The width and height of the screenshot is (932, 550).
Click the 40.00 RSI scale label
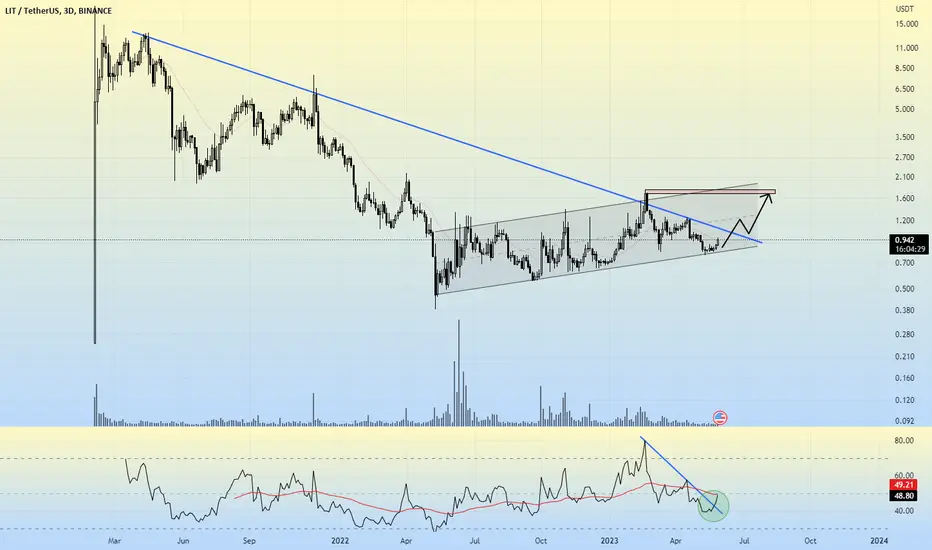tap(904, 511)
